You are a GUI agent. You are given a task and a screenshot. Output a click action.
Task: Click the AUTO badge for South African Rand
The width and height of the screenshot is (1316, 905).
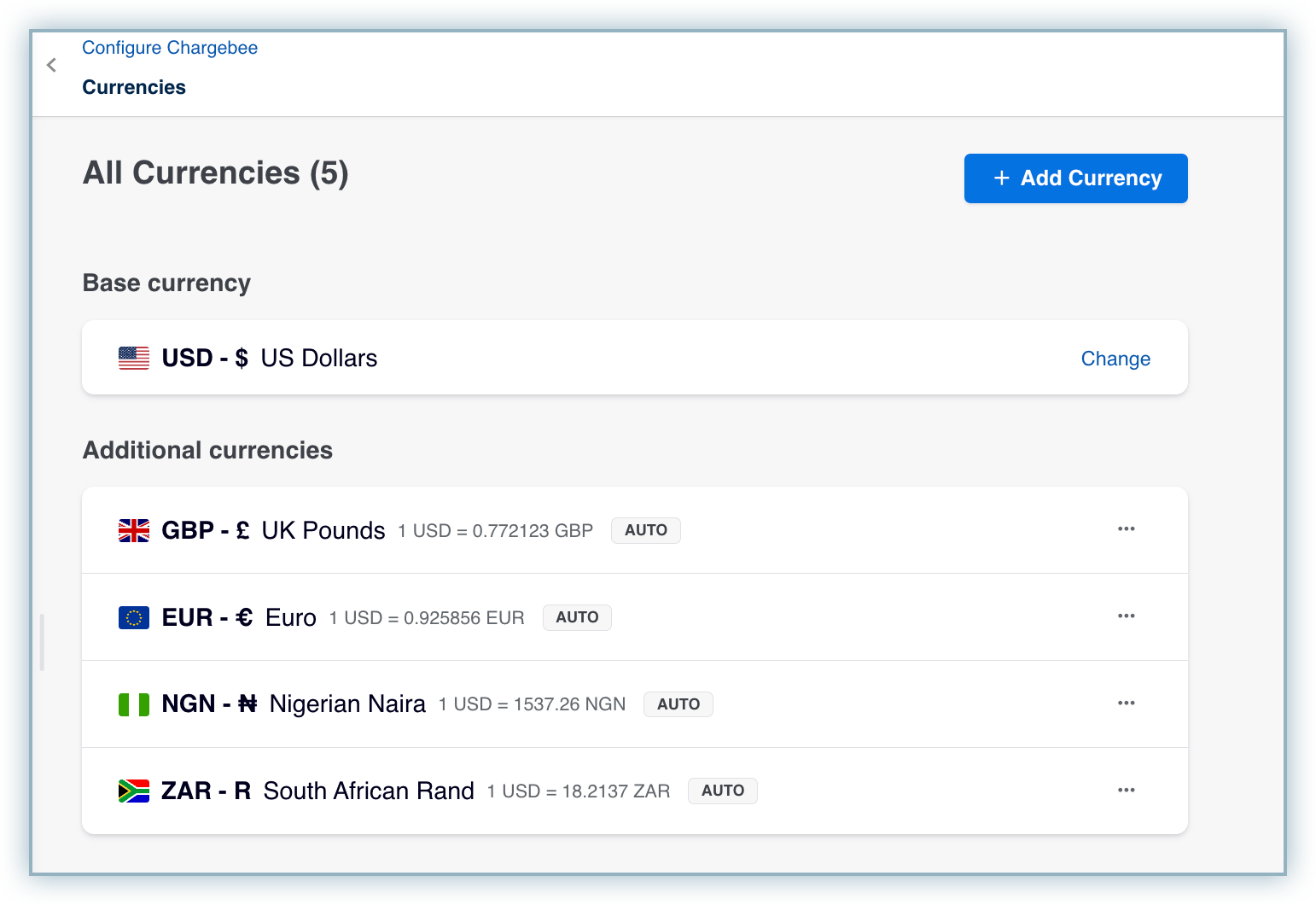(x=722, y=791)
